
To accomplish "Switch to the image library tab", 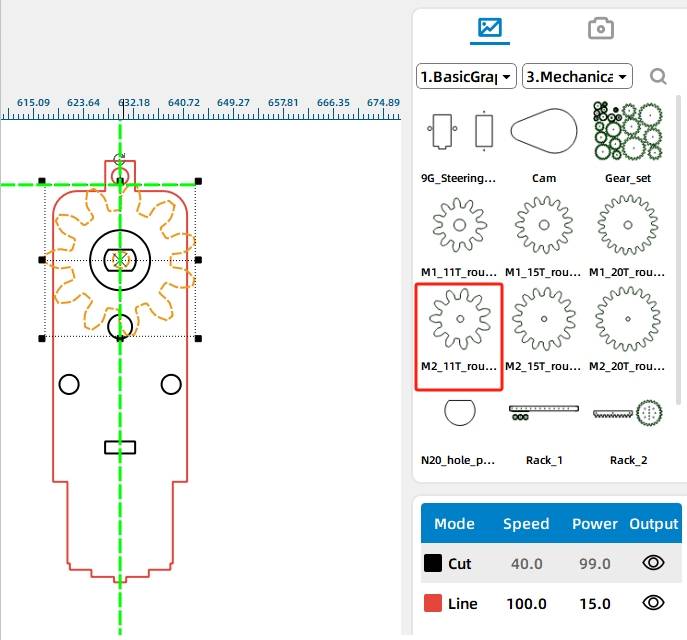I will 490,28.
